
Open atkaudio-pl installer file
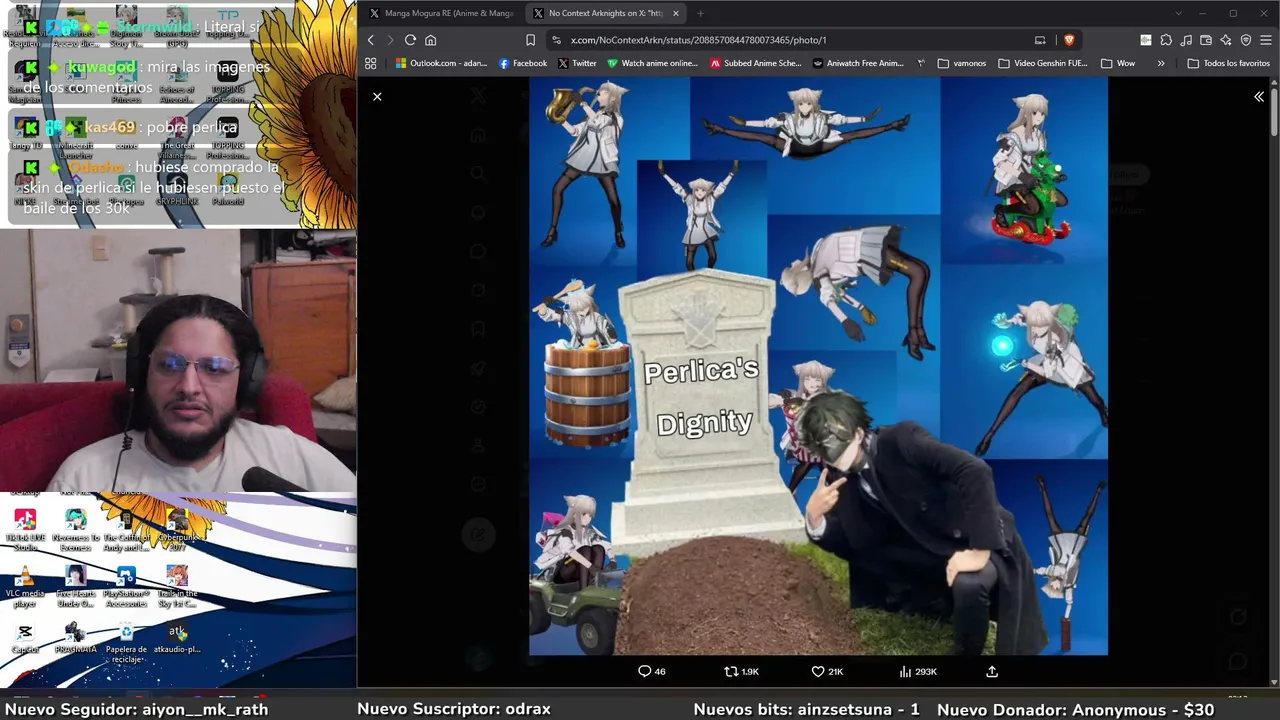point(177,639)
